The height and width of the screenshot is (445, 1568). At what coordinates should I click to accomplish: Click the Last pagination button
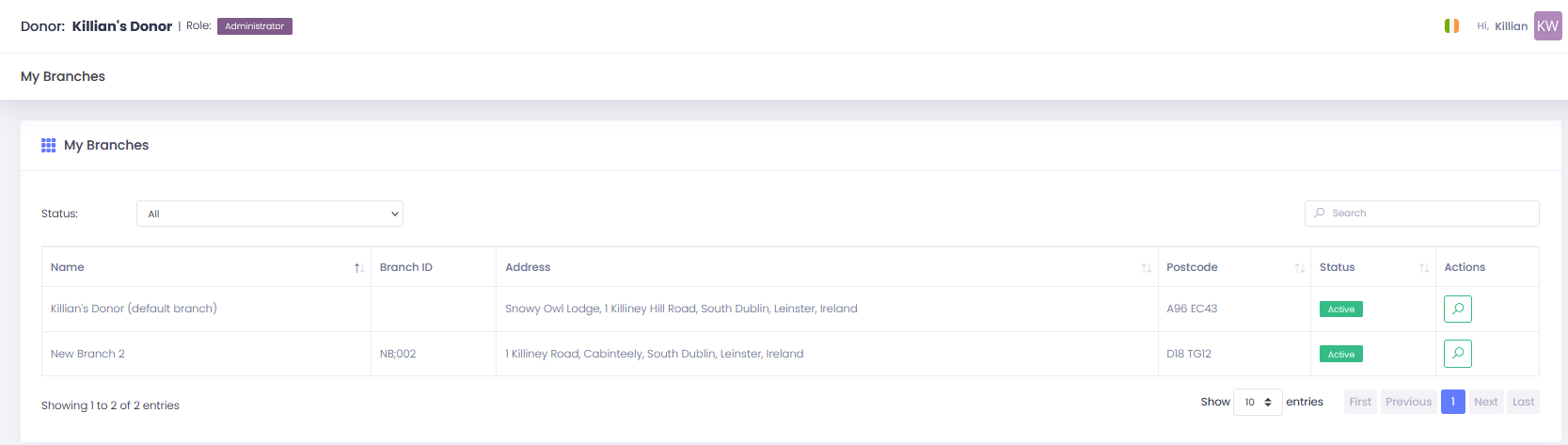point(1523,402)
